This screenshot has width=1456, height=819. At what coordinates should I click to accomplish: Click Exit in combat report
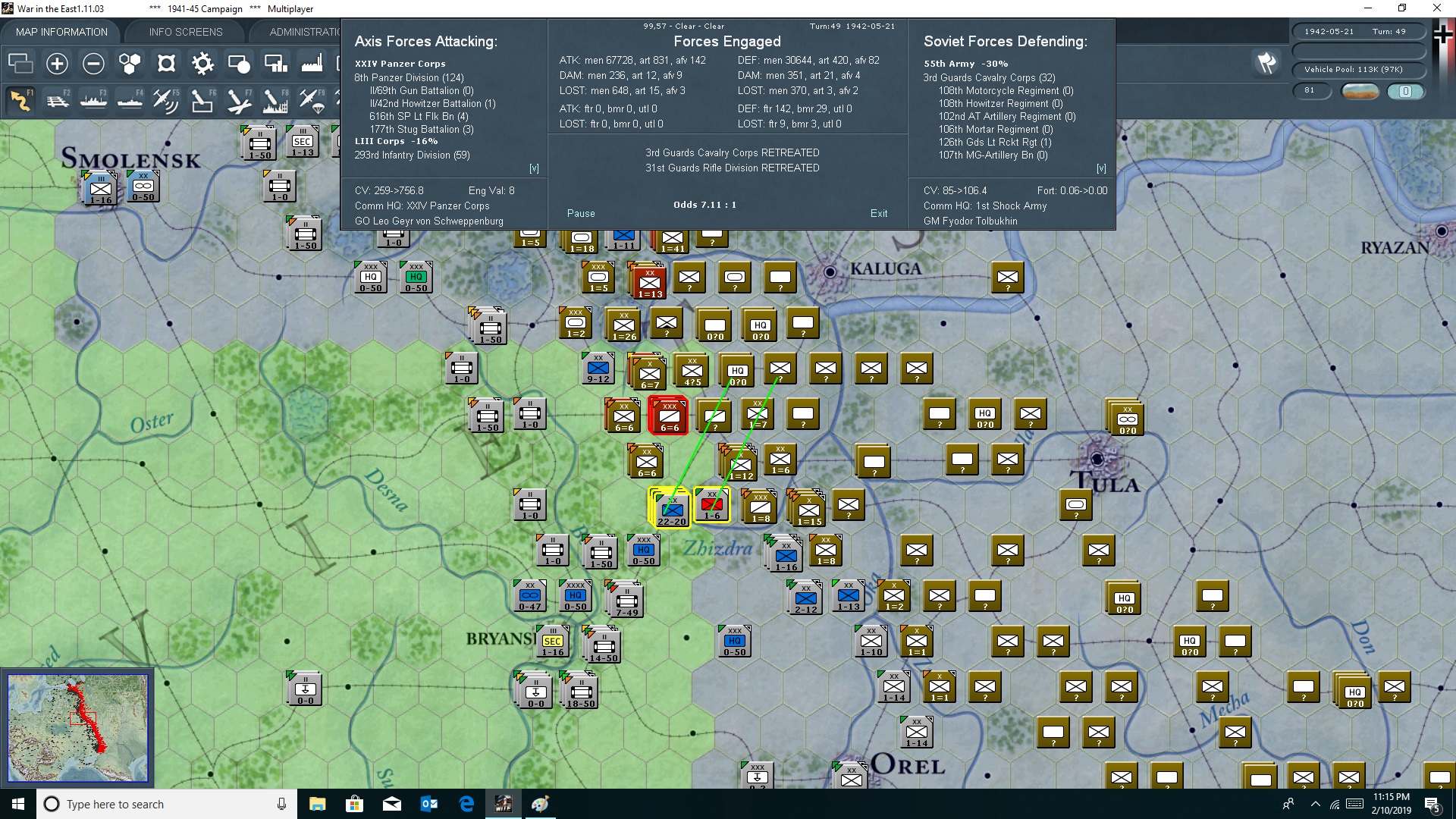tap(879, 214)
